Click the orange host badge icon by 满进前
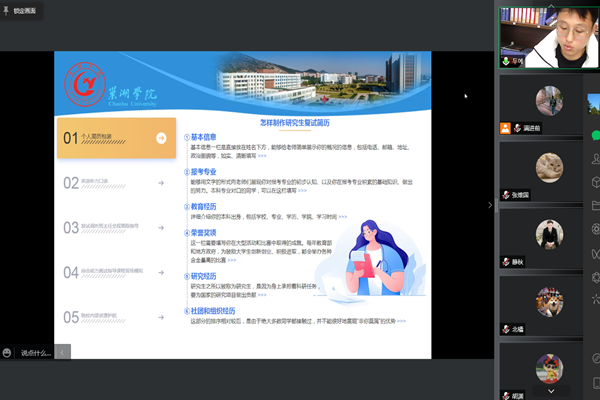The image size is (600, 400). click(x=506, y=128)
